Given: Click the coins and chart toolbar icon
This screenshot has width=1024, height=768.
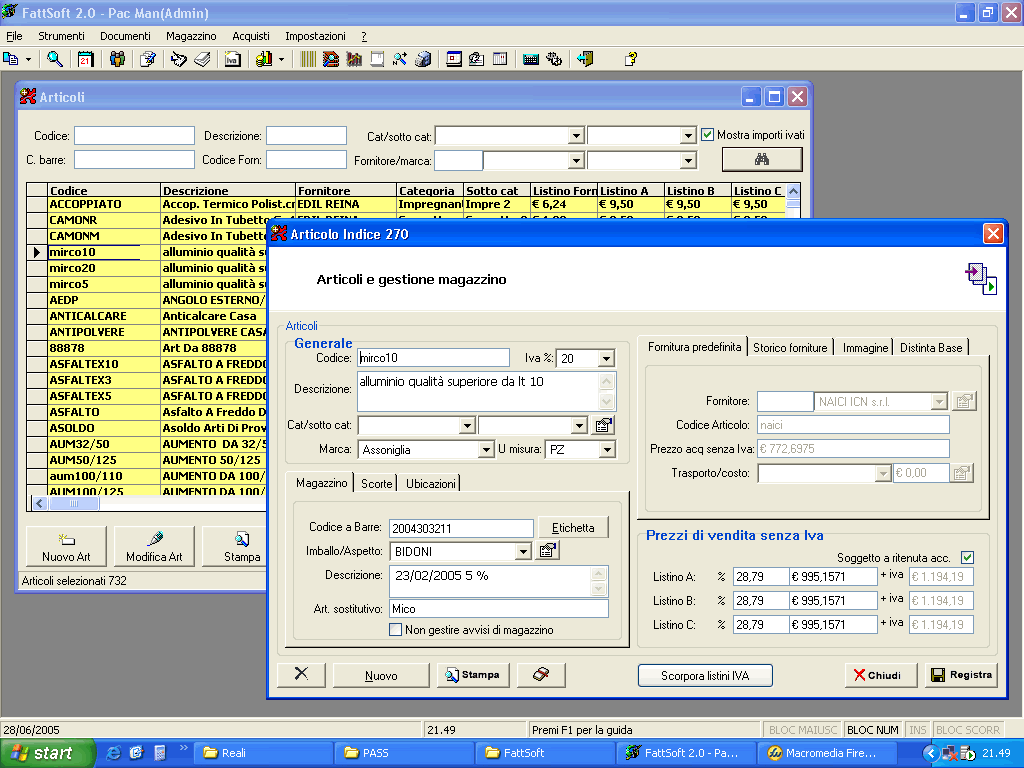Looking at the screenshot, I should click(264, 59).
